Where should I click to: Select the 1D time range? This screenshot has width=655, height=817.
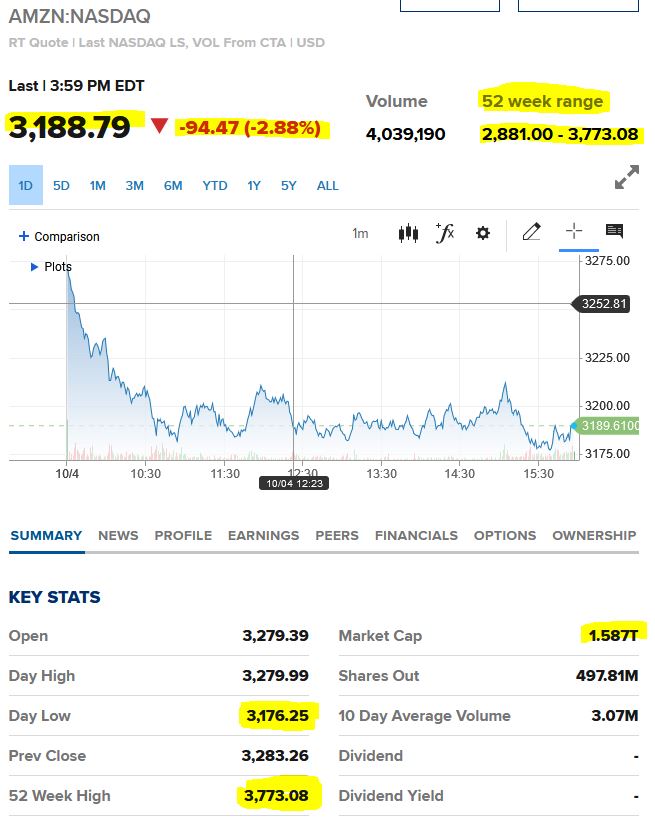[26, 185]
